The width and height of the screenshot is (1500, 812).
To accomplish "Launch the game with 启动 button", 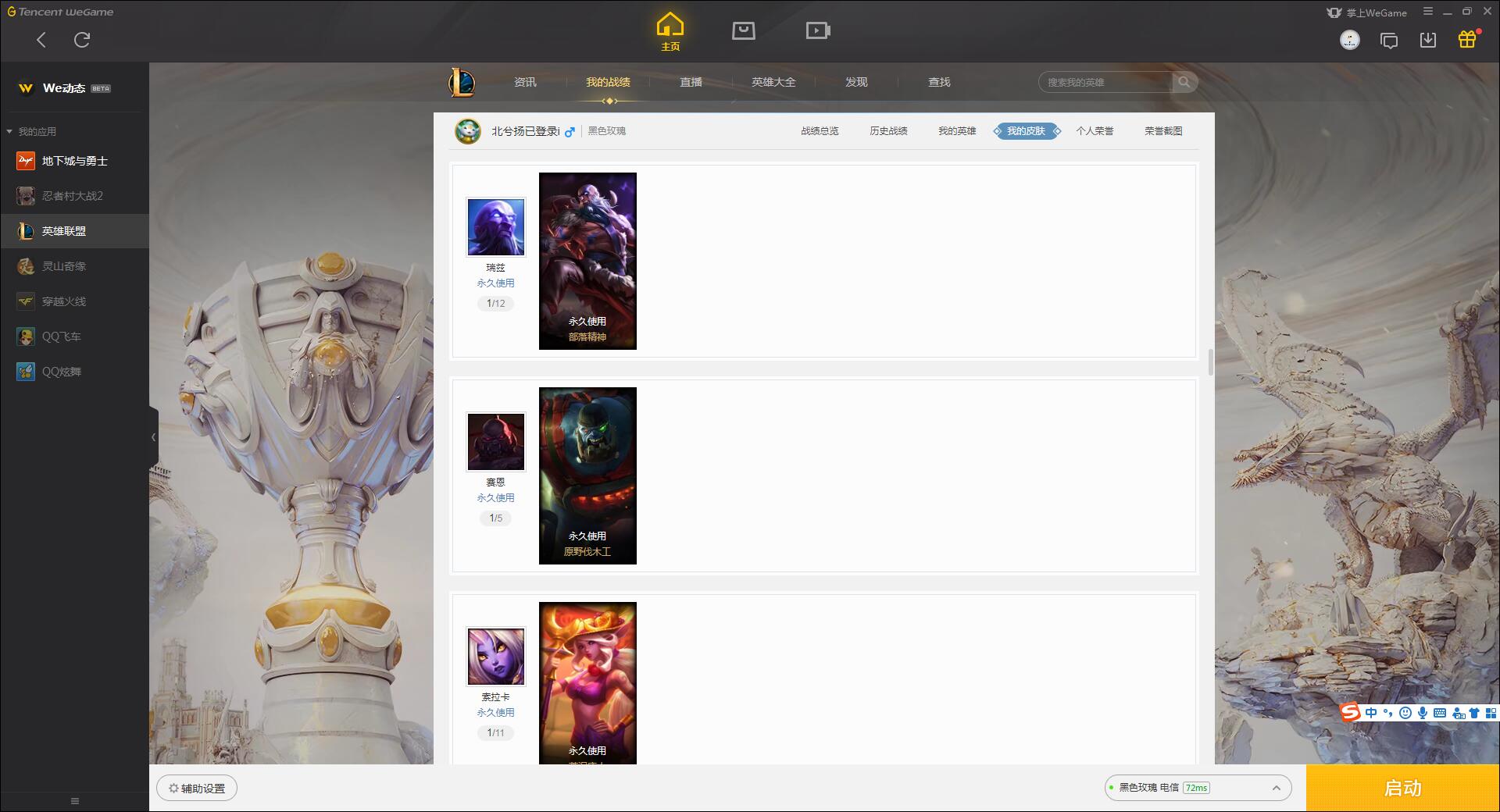I will (x=1403, y=789).
